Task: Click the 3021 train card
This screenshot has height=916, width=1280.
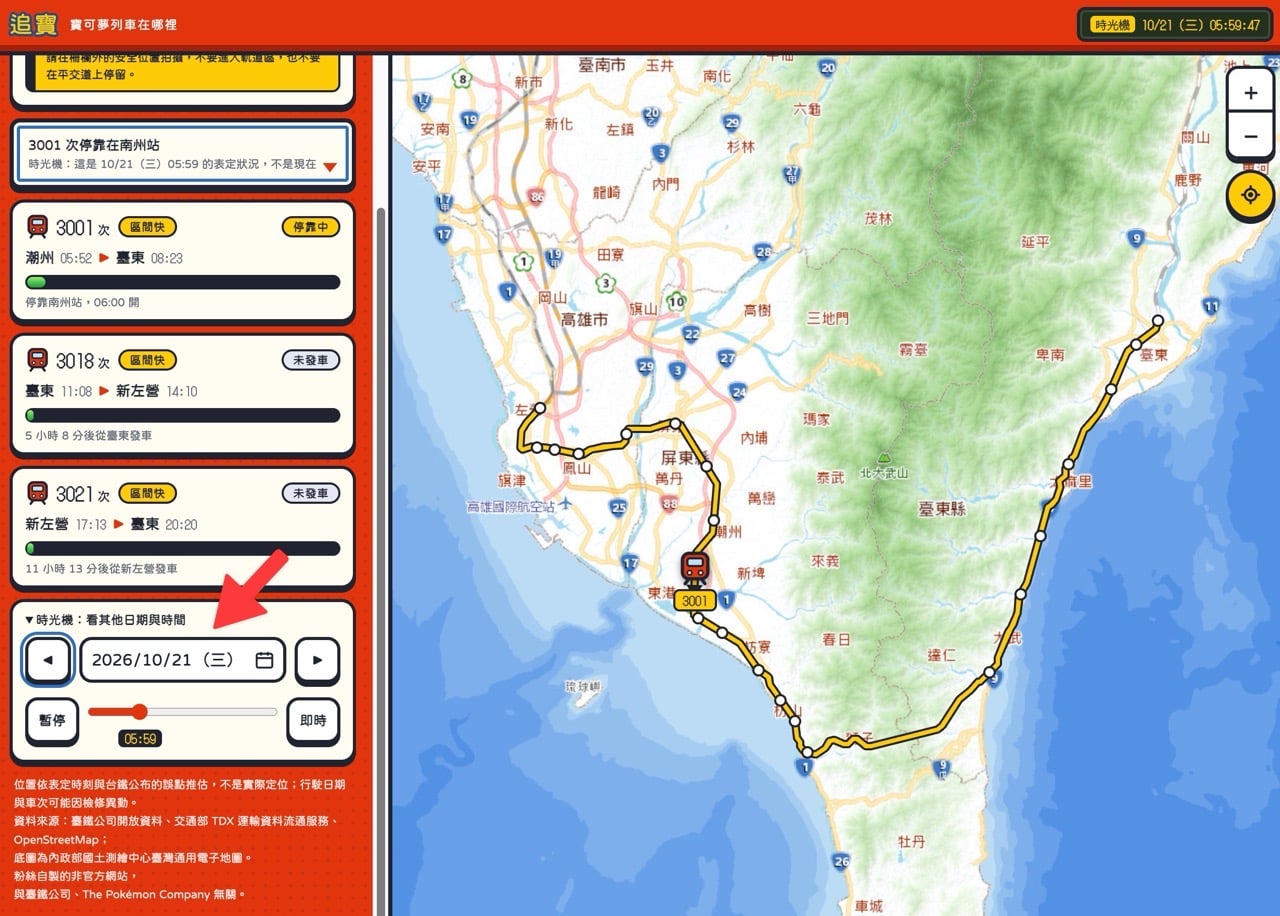Action: coord(183,529)
